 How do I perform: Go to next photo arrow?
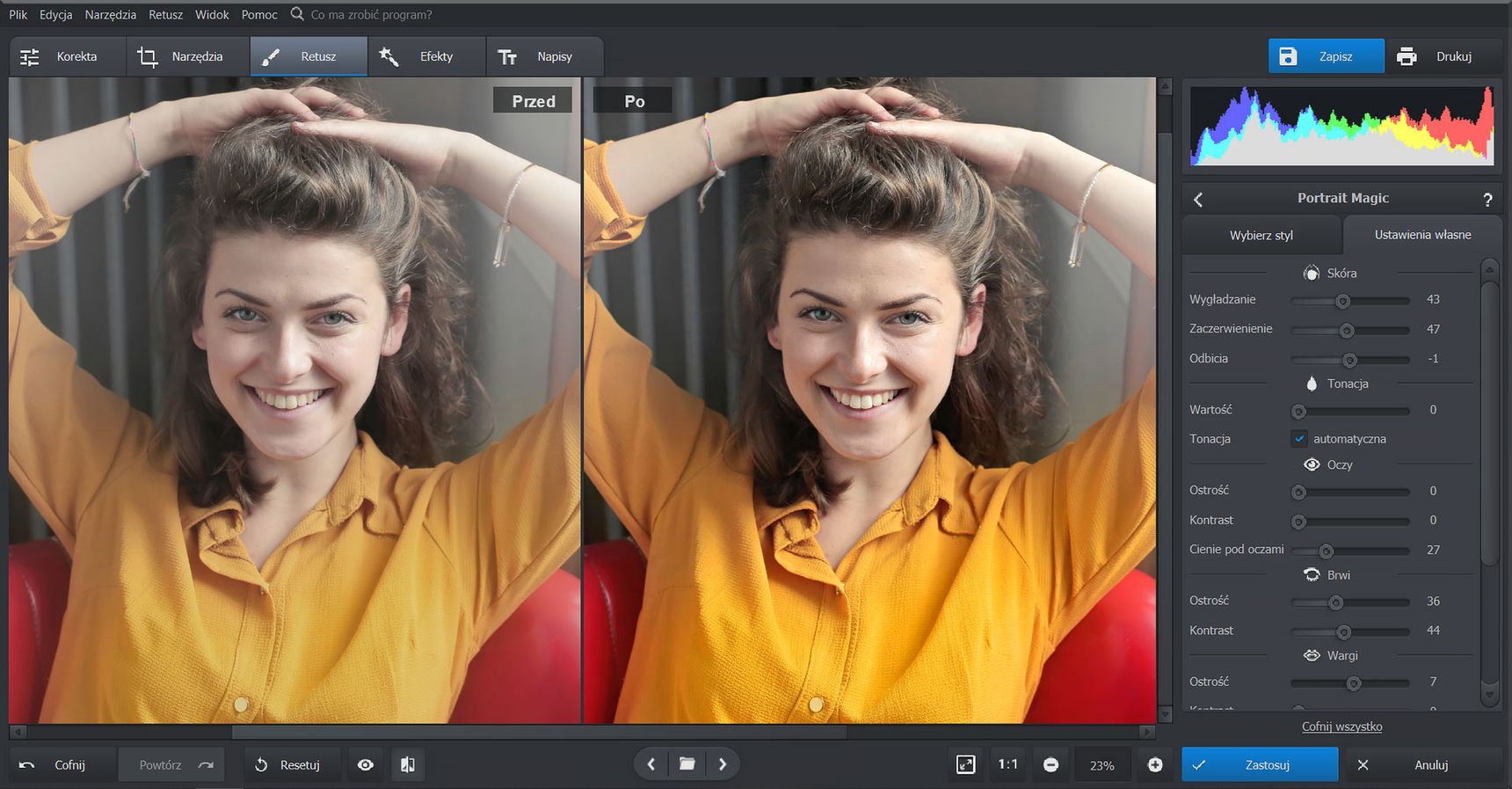click(723, 764)
